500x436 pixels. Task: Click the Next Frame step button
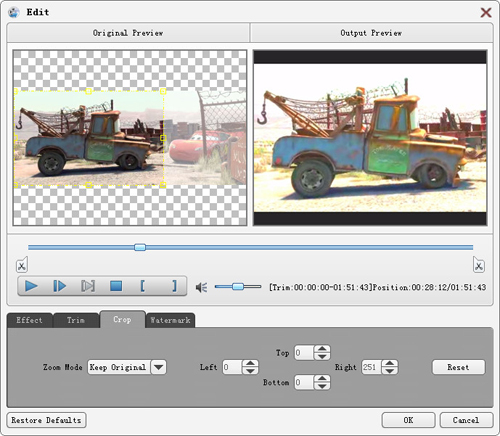(60, 286)
